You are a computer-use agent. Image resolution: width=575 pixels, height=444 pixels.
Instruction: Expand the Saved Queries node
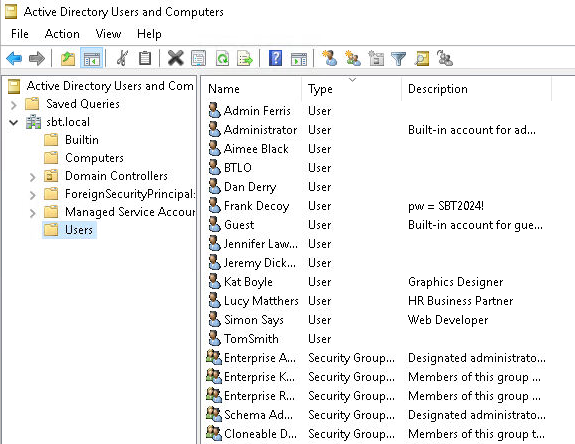tap(14, 105)
